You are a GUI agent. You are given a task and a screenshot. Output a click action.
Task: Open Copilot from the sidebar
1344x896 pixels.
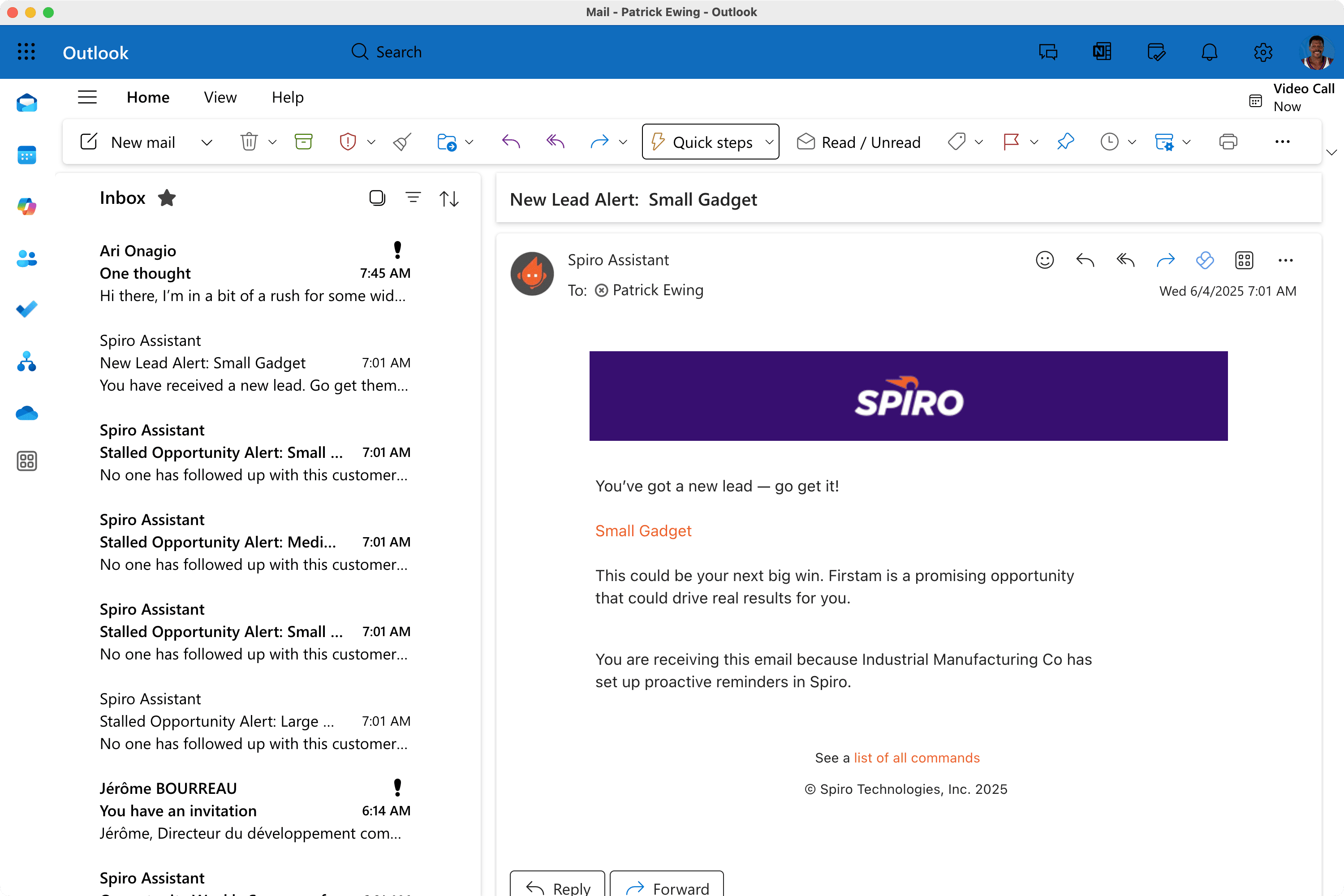tap(27, 206)
